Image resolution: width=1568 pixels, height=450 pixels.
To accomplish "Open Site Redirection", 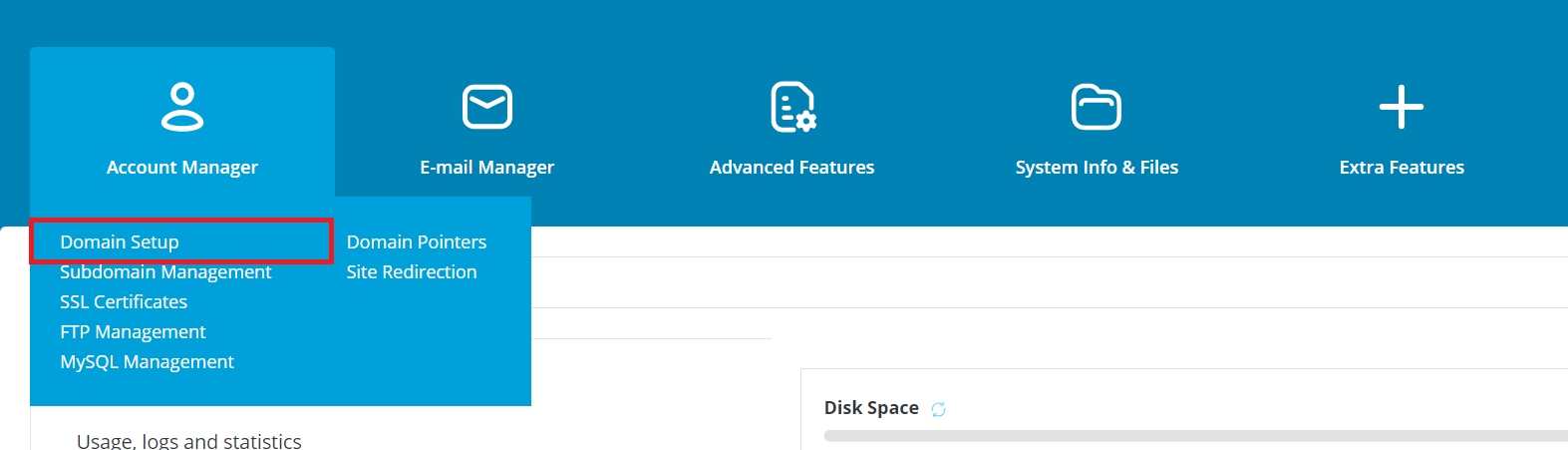I will [412, 272].
